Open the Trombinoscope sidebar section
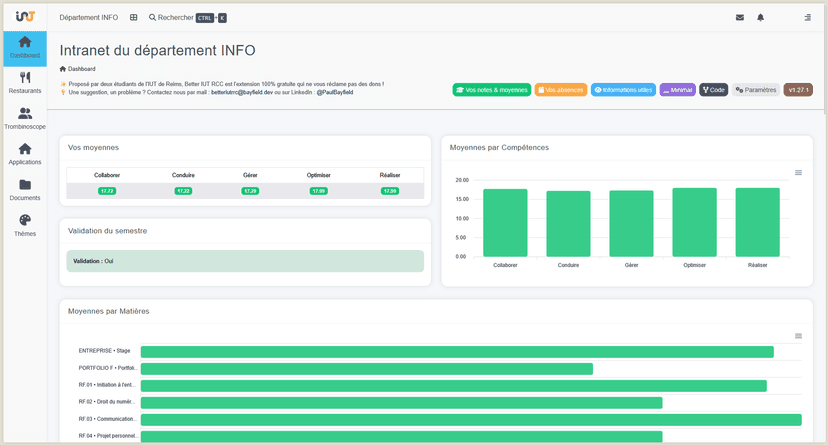Screen dimensions: 828x445 25,119
